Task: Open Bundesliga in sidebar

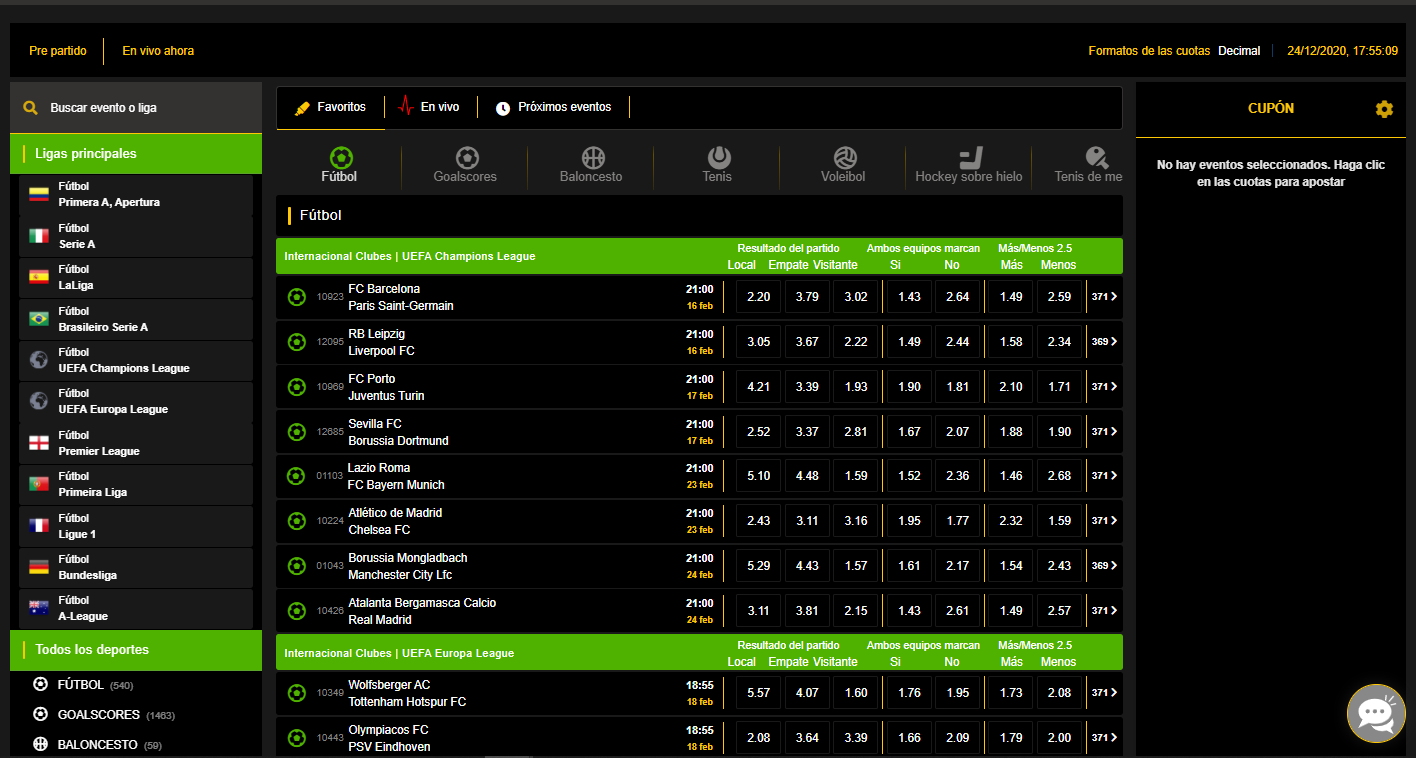Action: pyautogui.click(x=136, y=567)
